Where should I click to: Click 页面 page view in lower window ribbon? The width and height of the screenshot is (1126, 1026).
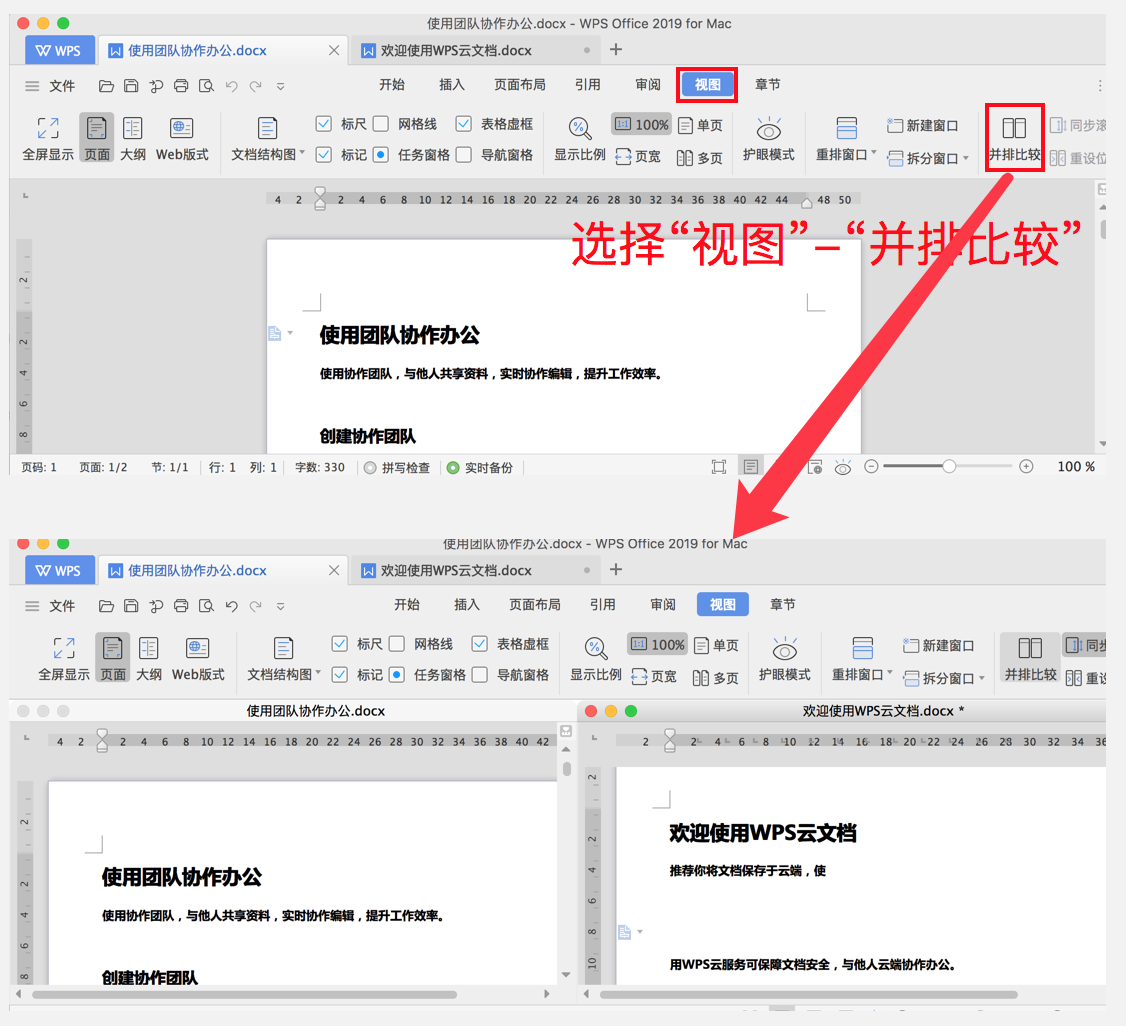(113, 658)
